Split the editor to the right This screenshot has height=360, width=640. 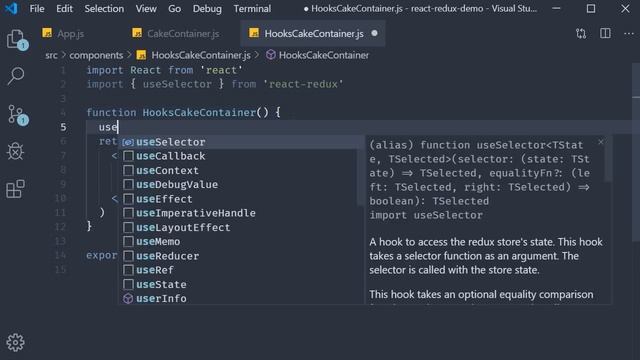605,33
